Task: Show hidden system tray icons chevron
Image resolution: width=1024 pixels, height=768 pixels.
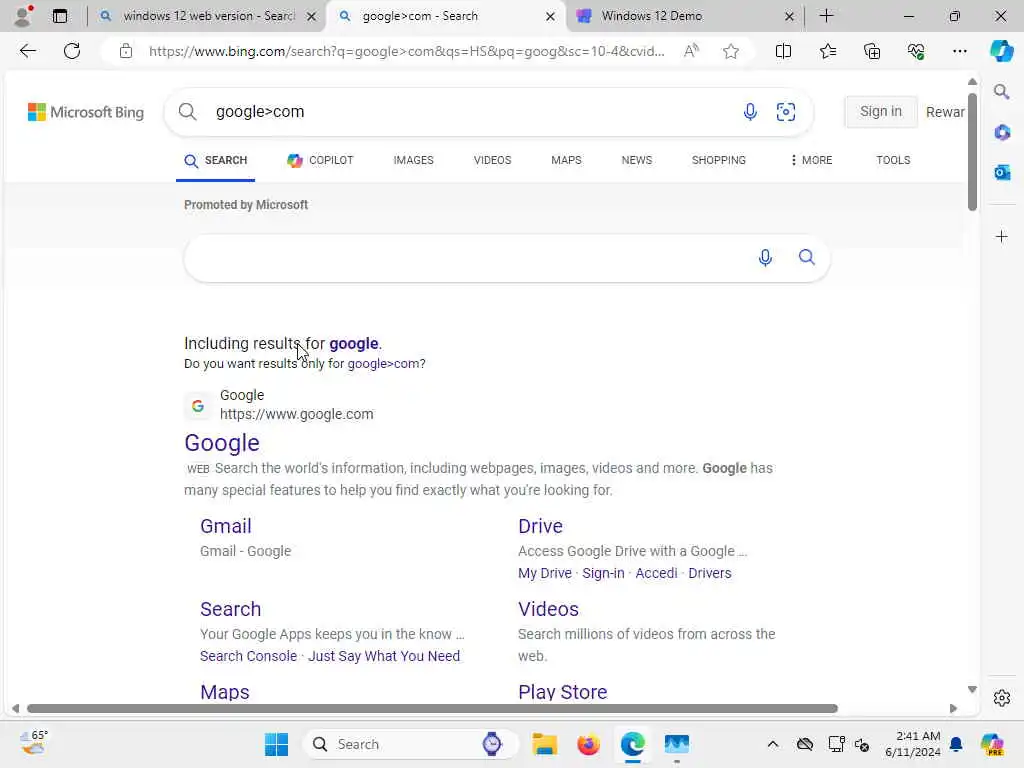Action: [x=773, y=744]
